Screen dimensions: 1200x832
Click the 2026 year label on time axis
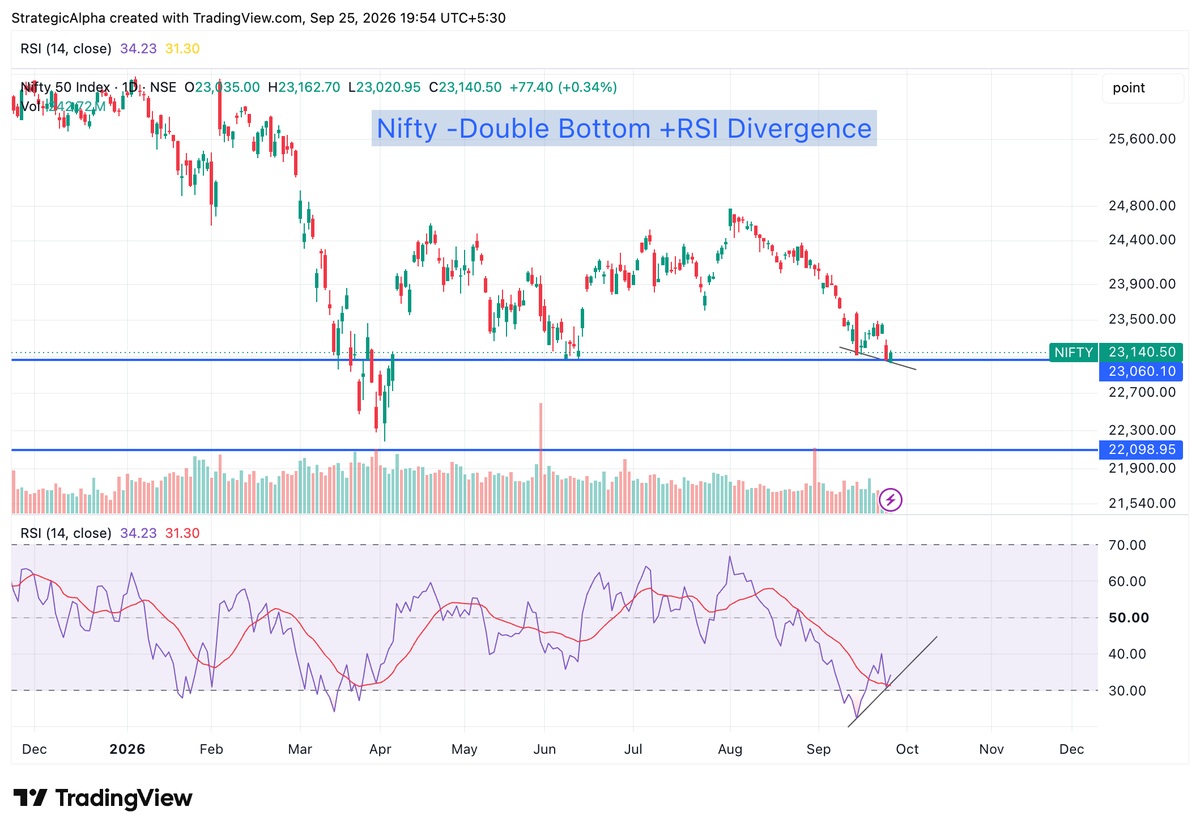[x=127, y=749]
